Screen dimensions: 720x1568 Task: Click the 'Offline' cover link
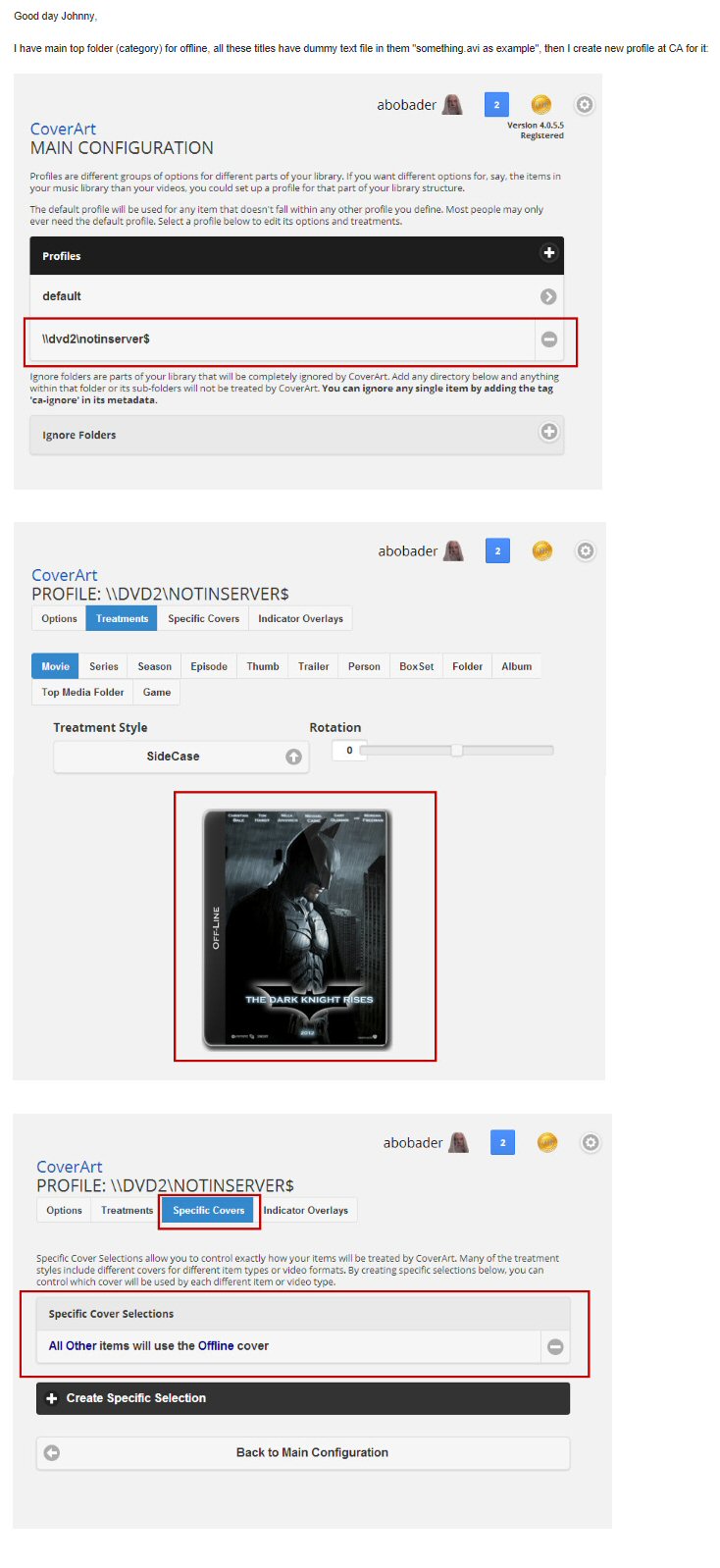point(216,1346)
